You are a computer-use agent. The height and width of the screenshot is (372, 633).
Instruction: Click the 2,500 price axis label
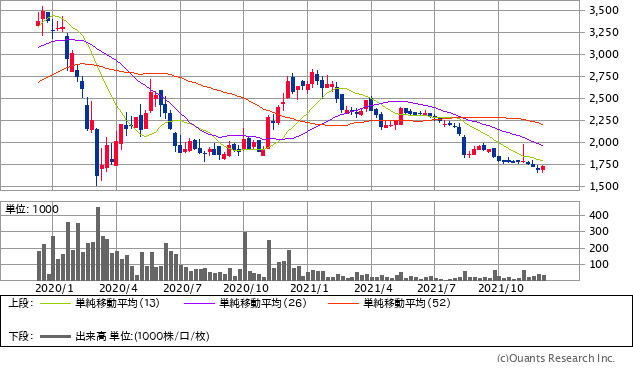tap(604, 99)
